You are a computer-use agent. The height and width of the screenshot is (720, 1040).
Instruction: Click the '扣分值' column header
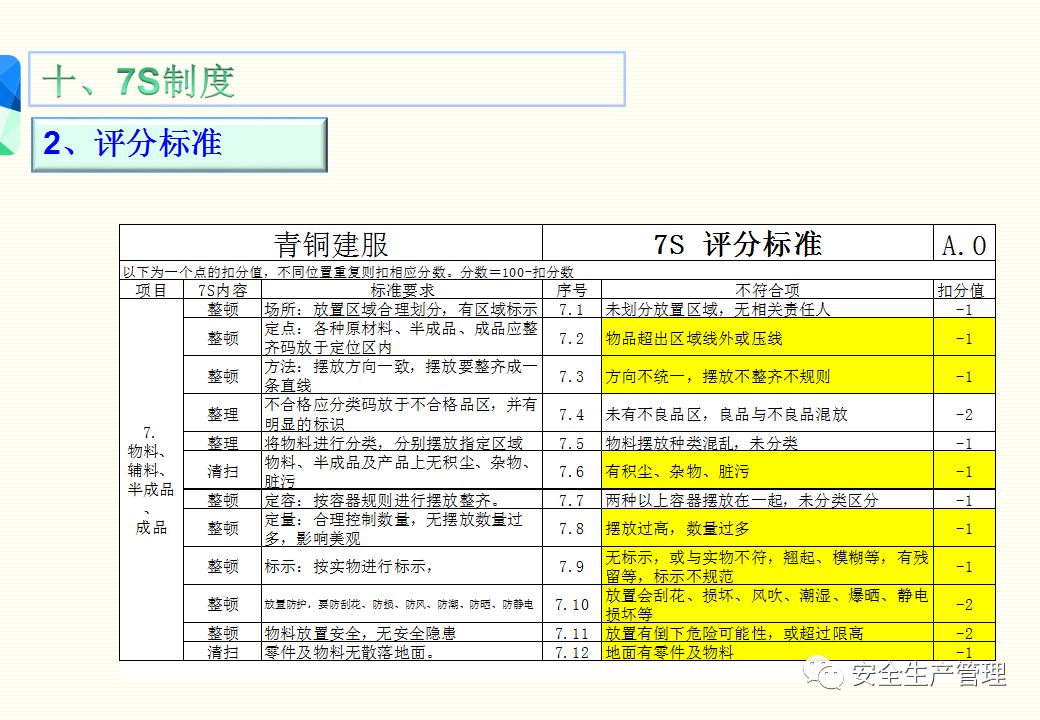(x=964, y=290)
